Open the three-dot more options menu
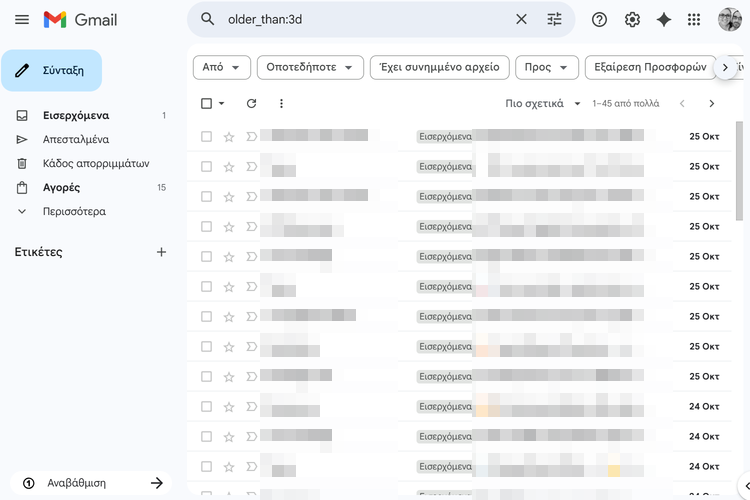750x500 pixels. pos(281,103)
